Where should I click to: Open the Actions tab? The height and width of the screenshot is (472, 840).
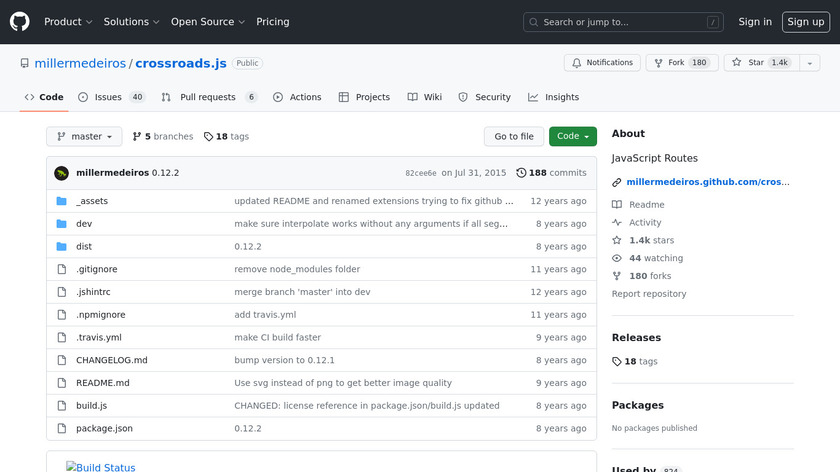(x=297, y=97)
